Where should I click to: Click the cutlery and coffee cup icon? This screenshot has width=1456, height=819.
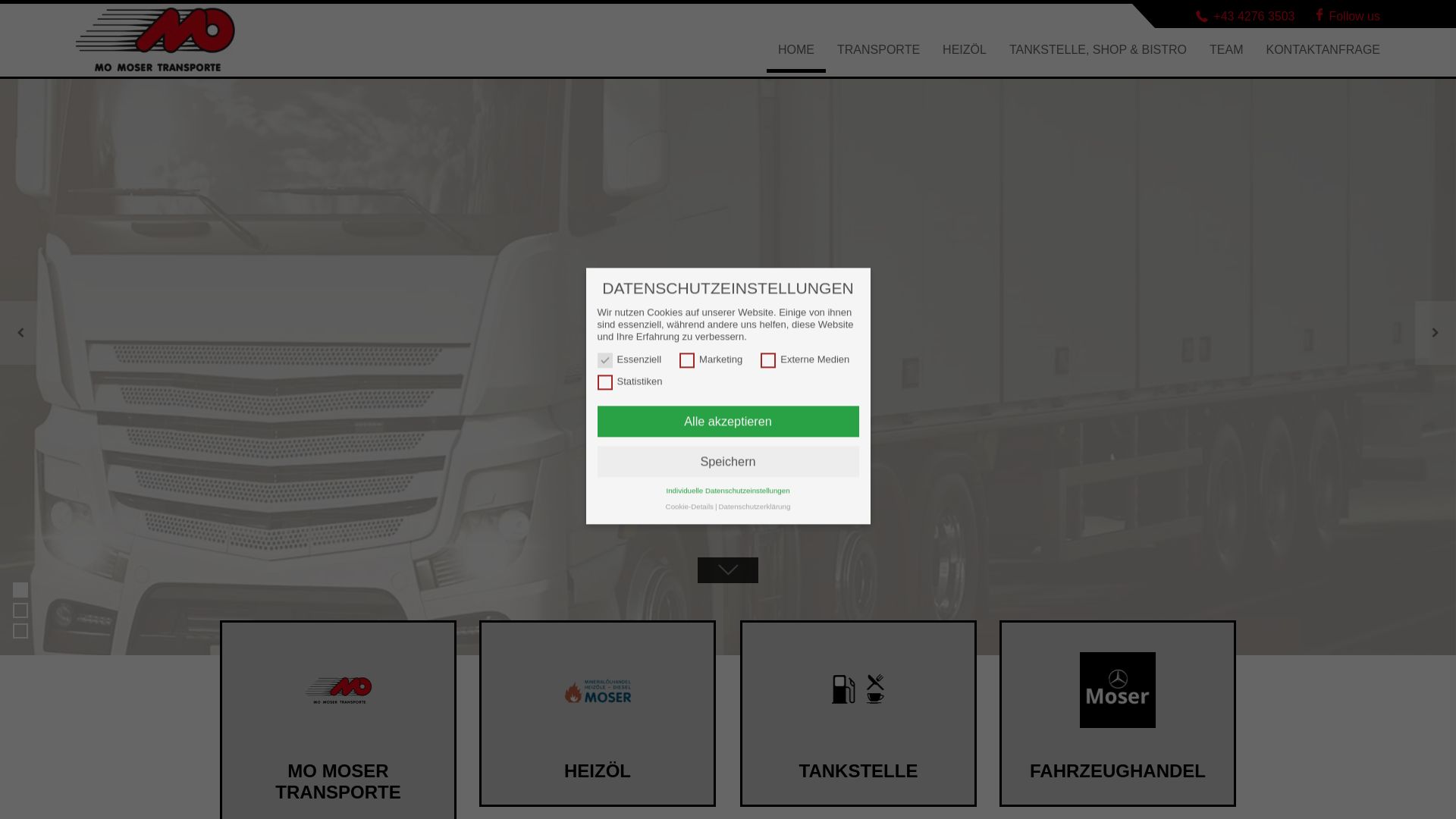(876, 689)
